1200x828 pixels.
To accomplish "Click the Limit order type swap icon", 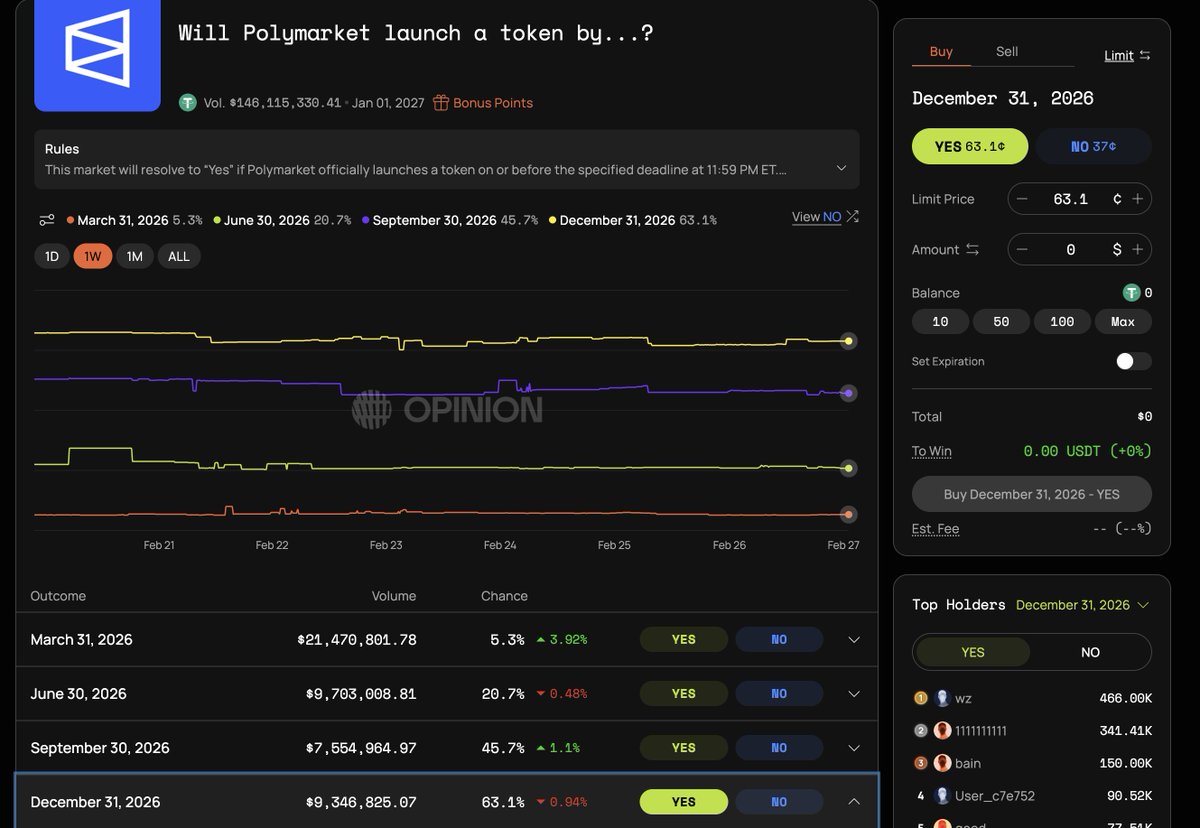I will click(1145, 56).
